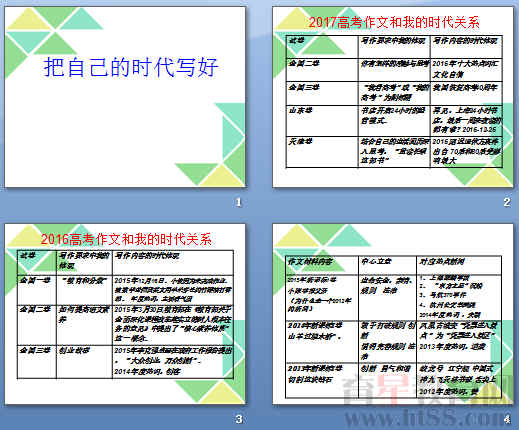The width and height of the screenshot is (519, 430).
Task: Click 全国二卷 cell in the 2017 table
Action: pos(322,70)
